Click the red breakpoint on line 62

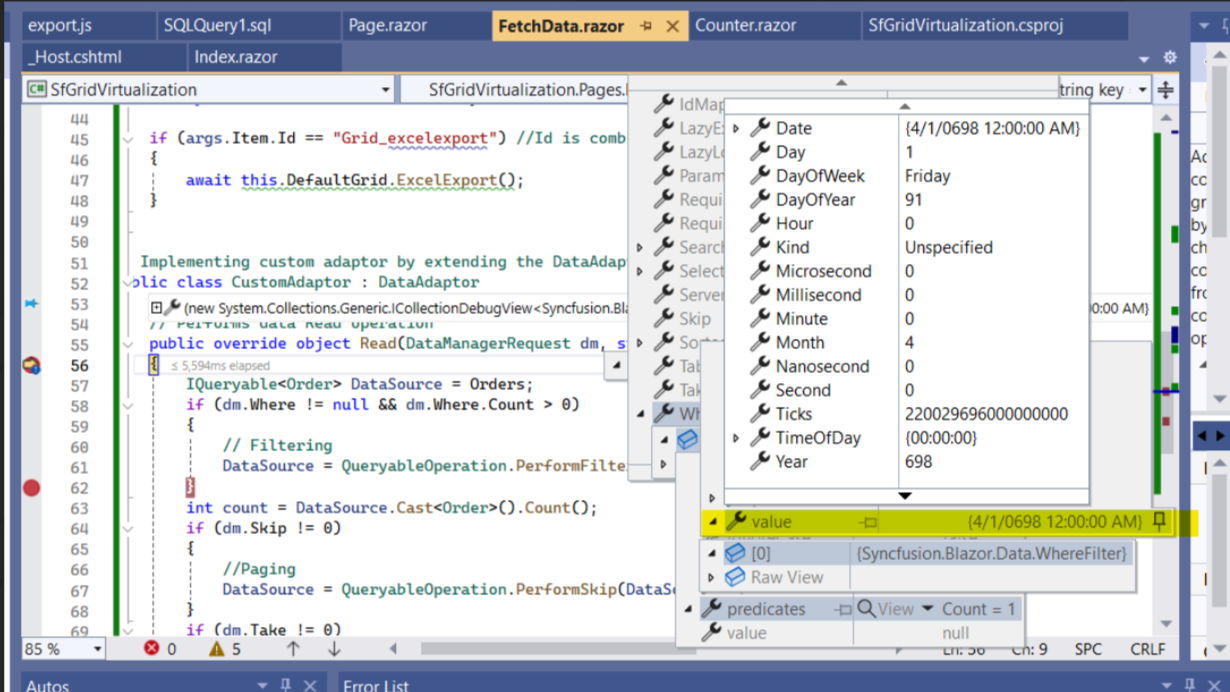point(31,488)
